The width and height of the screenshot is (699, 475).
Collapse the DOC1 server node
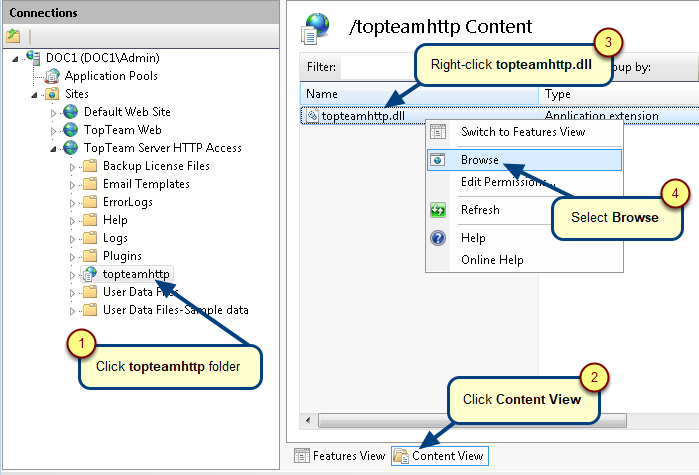click(16, 58)
